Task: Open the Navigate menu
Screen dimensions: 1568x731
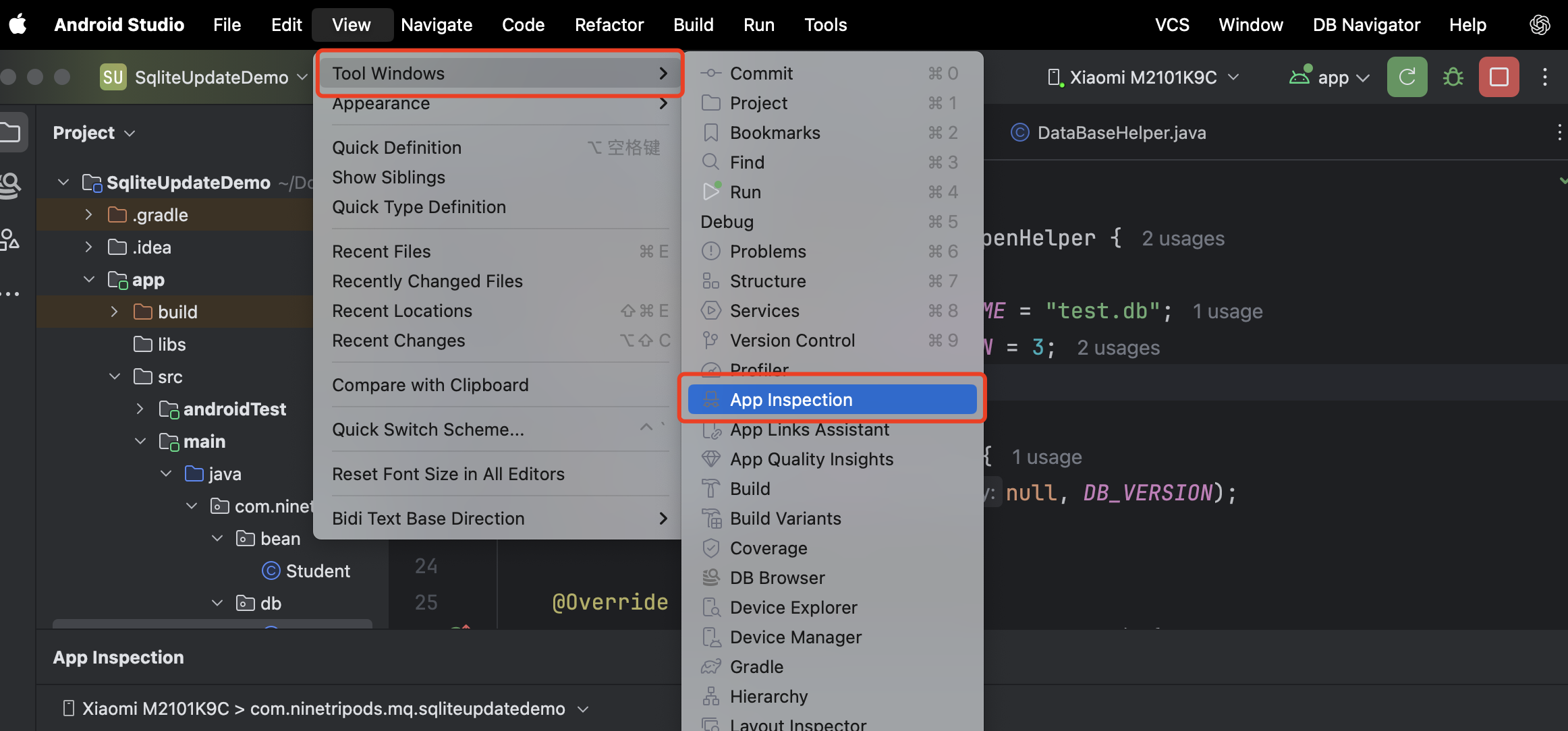Action: [x=436, y=24]
